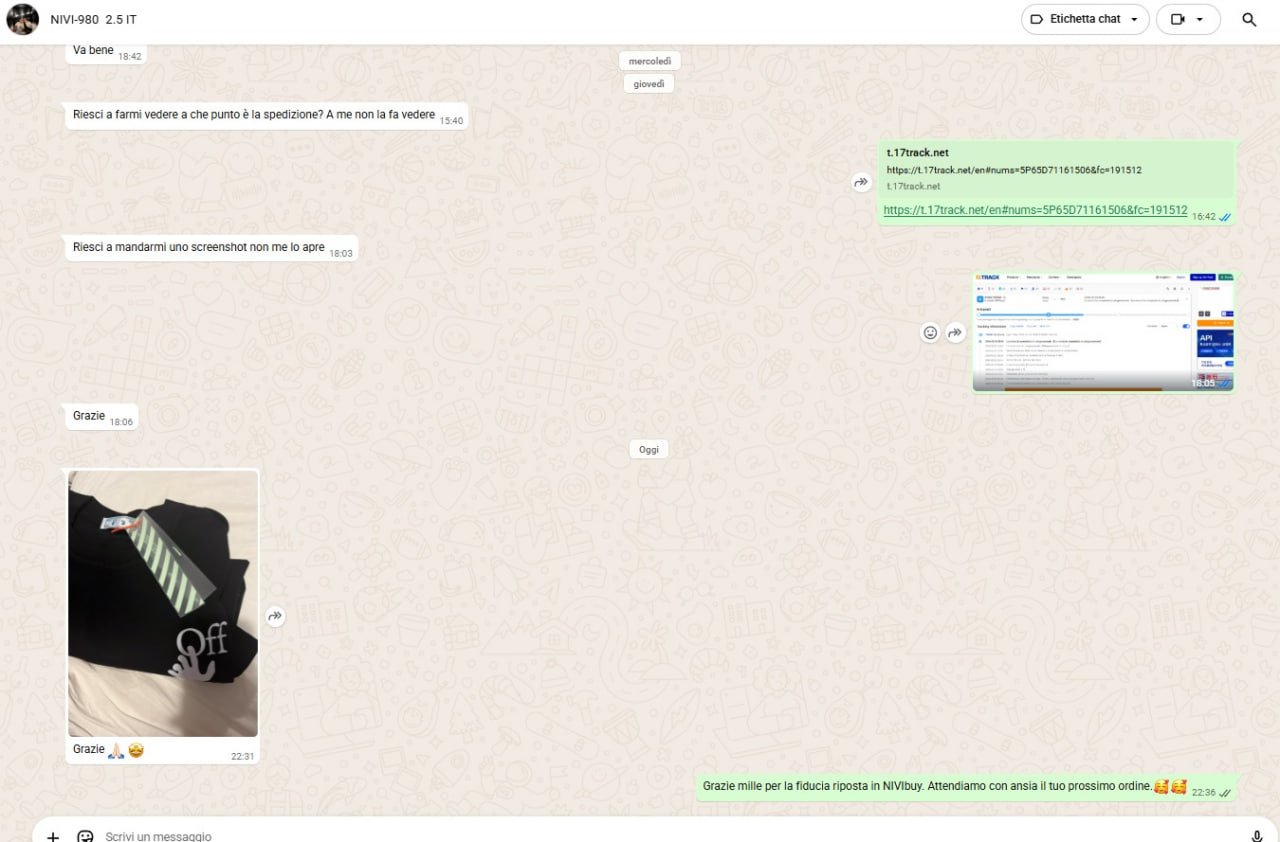Select message 'Riesci a farmi vedere a che punto'

267,116
